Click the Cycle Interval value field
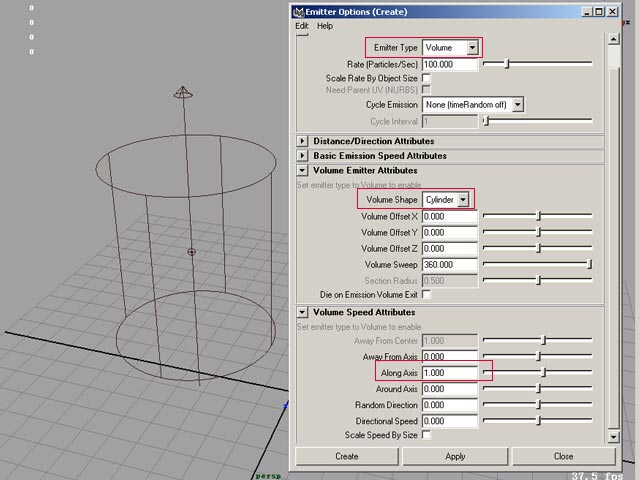The height and width of the screenshot is (480, 640). tap(450, 122)
